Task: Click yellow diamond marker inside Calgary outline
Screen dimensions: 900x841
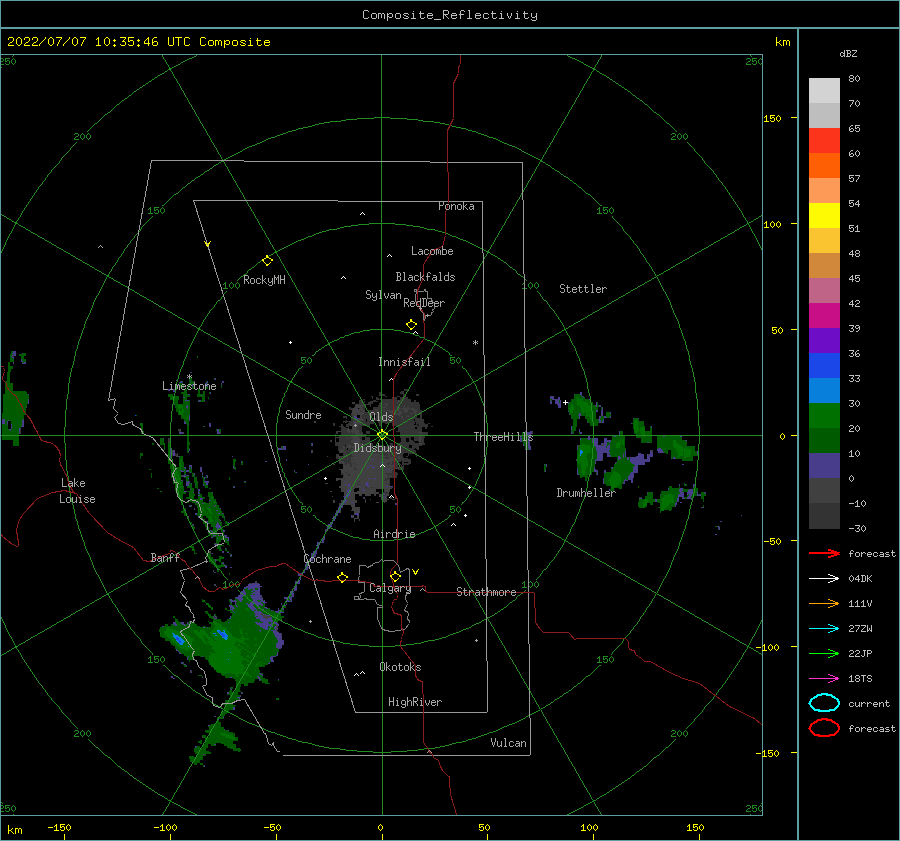Action: point(395,576)
